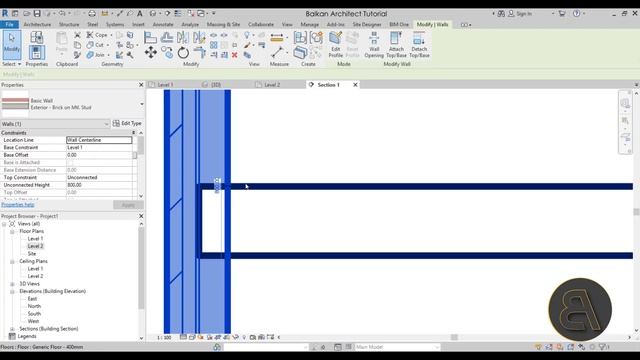Click the Wall Opening tool
The width and height of the screenshot is (640, 360).
374,45
